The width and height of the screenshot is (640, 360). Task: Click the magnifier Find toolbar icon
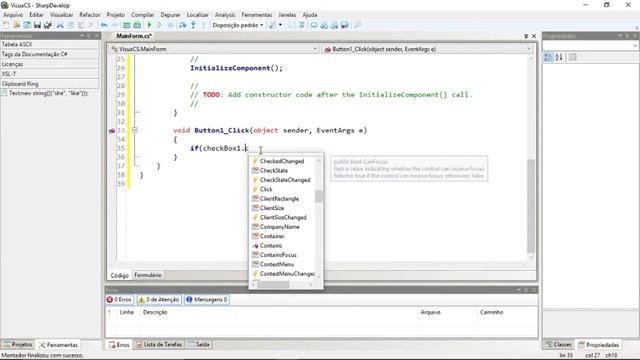[358, 25]
